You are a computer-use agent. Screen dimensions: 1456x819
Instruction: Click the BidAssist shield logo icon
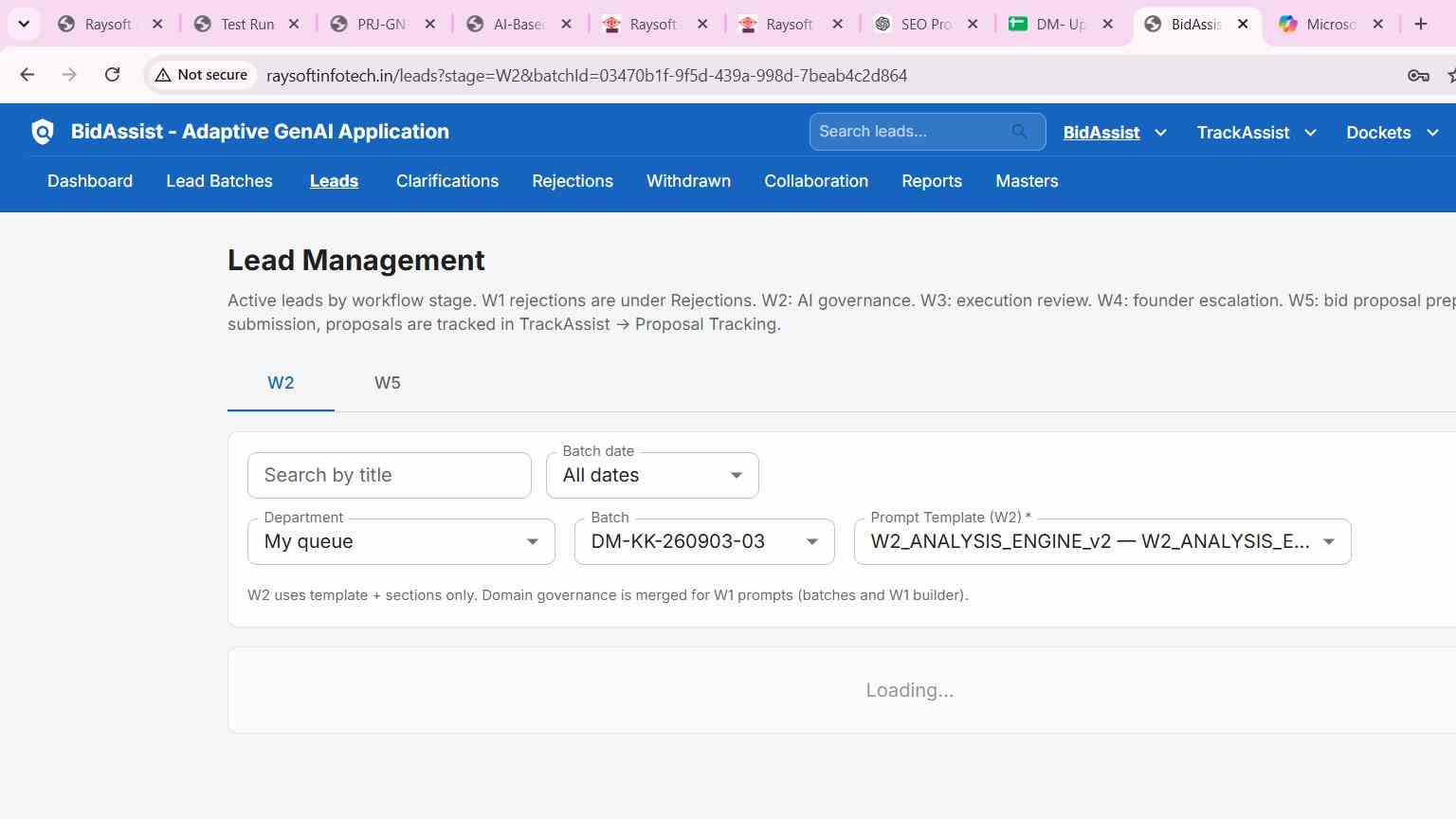pos(43,132)
